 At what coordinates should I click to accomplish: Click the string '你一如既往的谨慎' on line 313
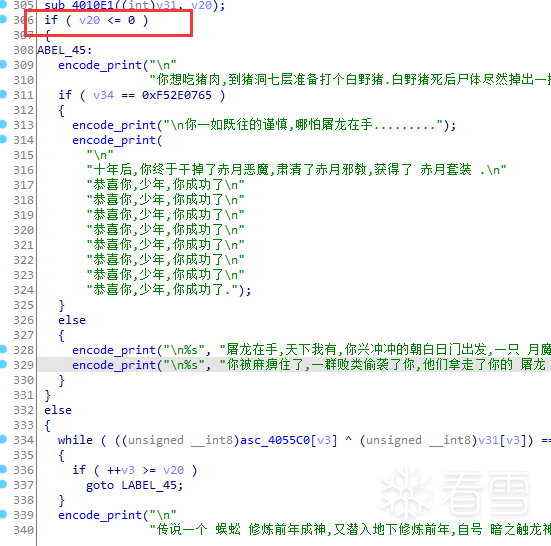tap(236, 125)
